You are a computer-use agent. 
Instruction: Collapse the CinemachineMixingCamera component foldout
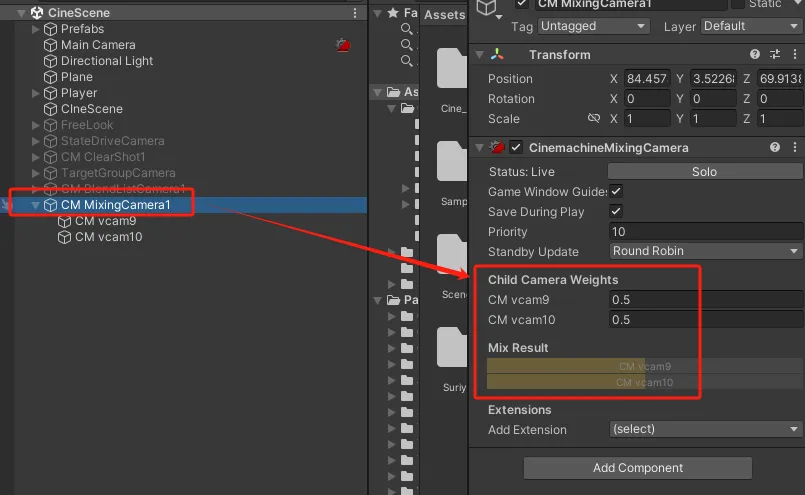click(x=480, y=148)
